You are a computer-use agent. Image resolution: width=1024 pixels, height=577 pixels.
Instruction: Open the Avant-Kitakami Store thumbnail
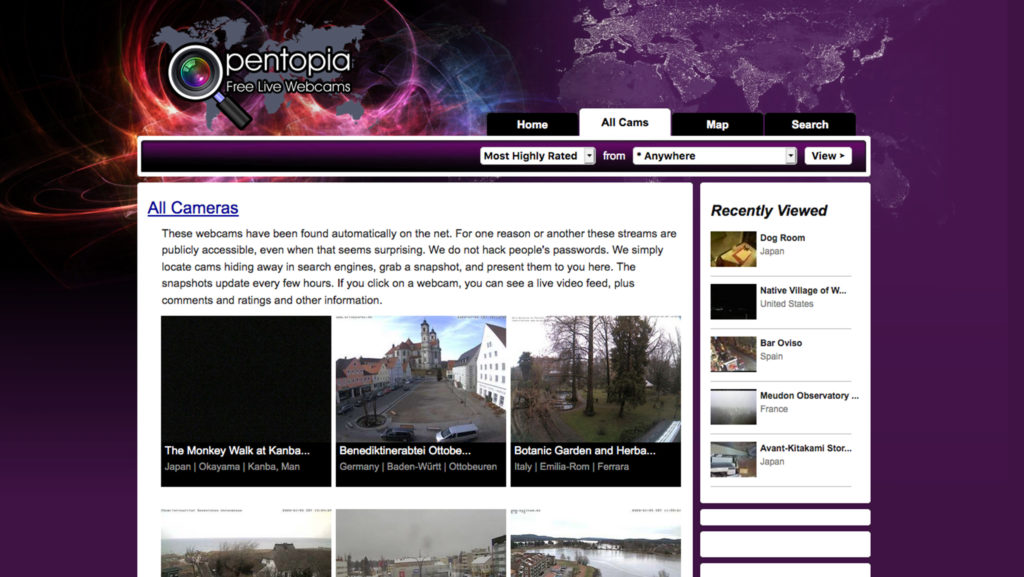coord(733,459)
